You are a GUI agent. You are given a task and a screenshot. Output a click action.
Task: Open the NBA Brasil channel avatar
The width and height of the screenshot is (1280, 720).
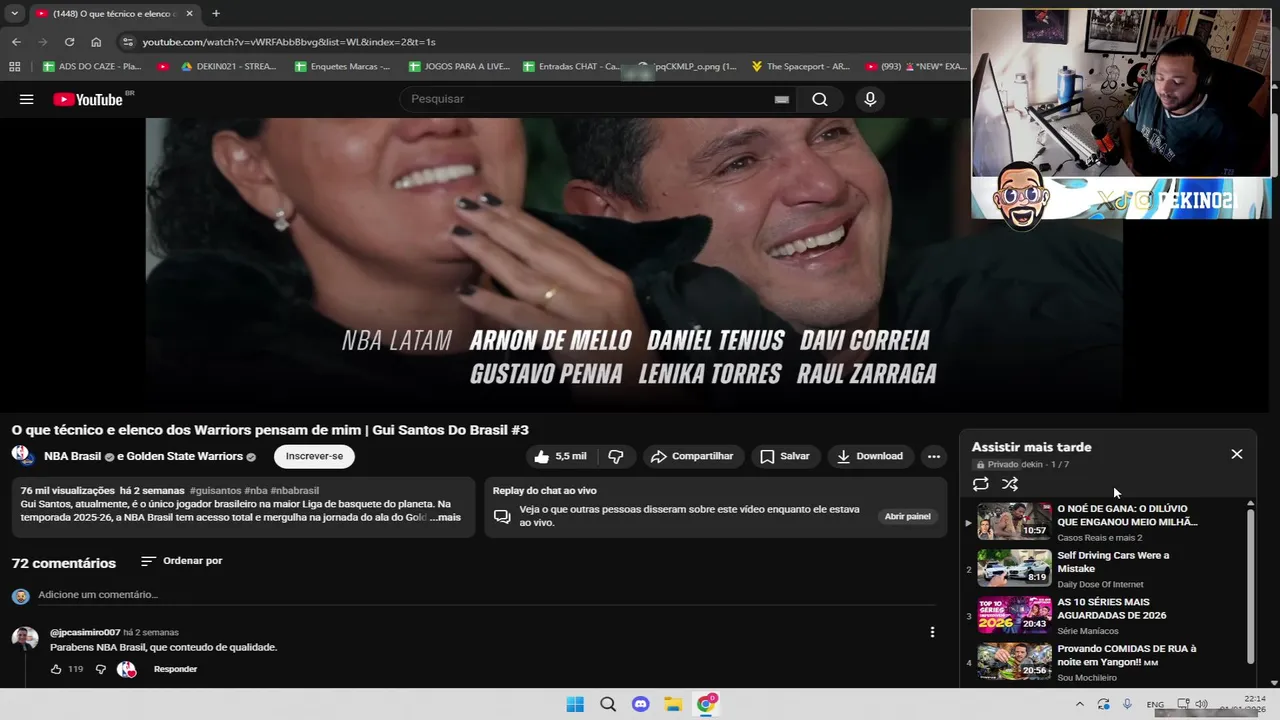click(23, 456)
